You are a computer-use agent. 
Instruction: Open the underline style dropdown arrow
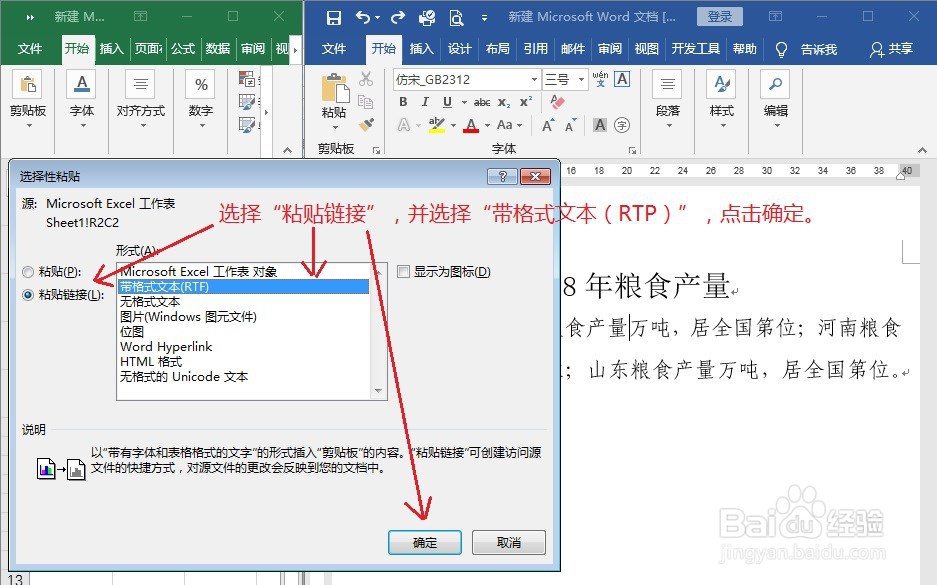[464, 102]
